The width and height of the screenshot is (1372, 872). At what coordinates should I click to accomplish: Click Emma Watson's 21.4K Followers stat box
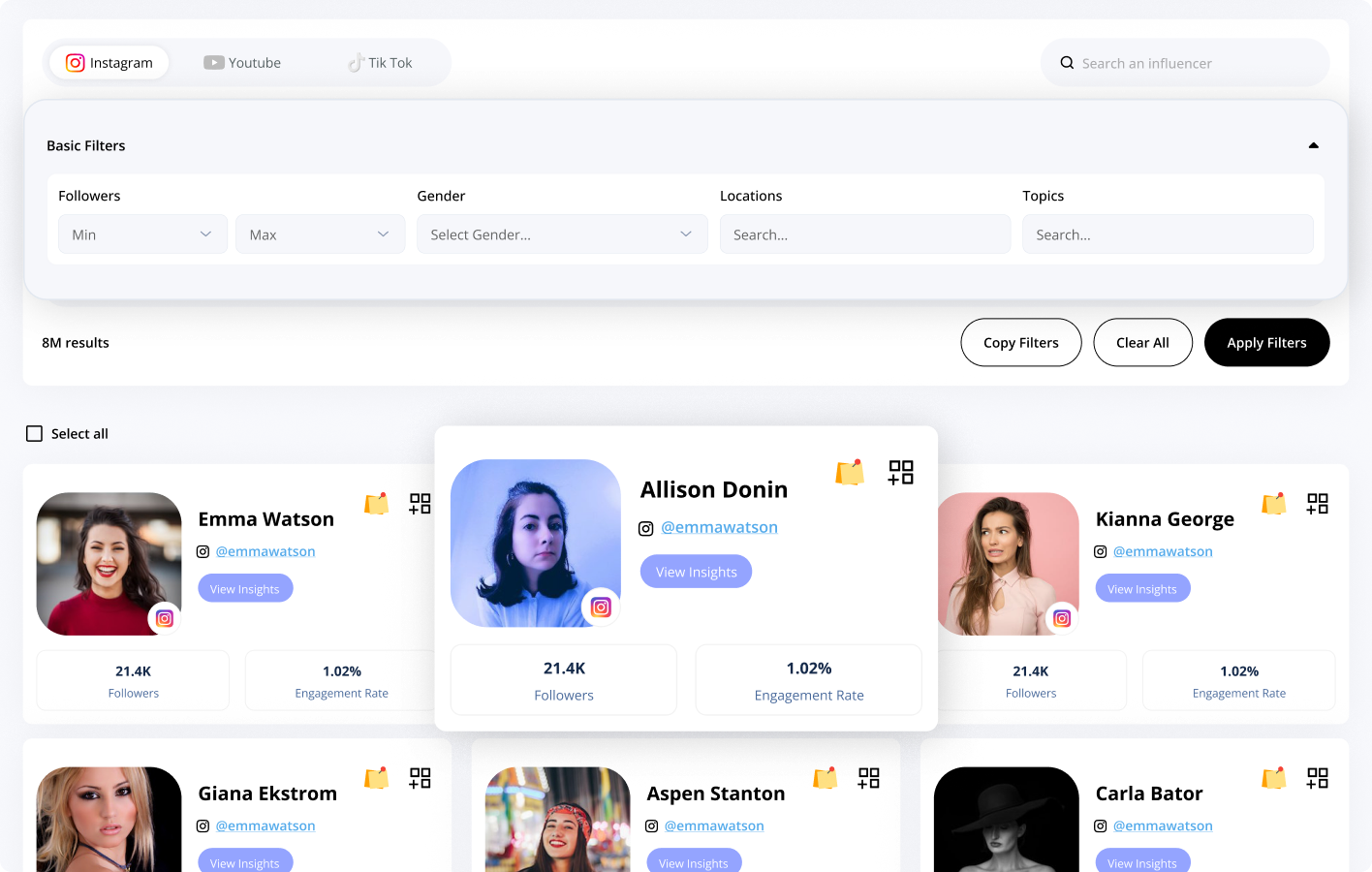pos(134,680)
